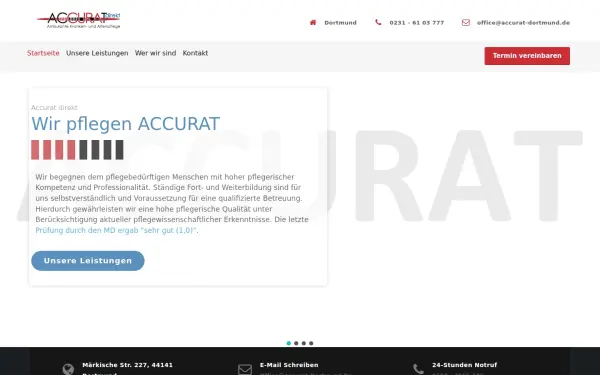This screenshot has width=600, height=375.
Task: Click the envelope icon next to office email
Action: point(466,23)
